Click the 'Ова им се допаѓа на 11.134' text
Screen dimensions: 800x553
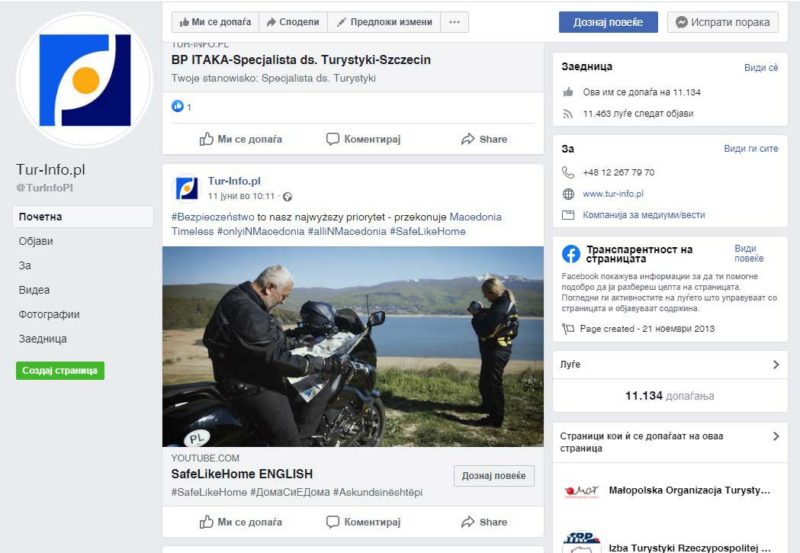pos(642,92)
